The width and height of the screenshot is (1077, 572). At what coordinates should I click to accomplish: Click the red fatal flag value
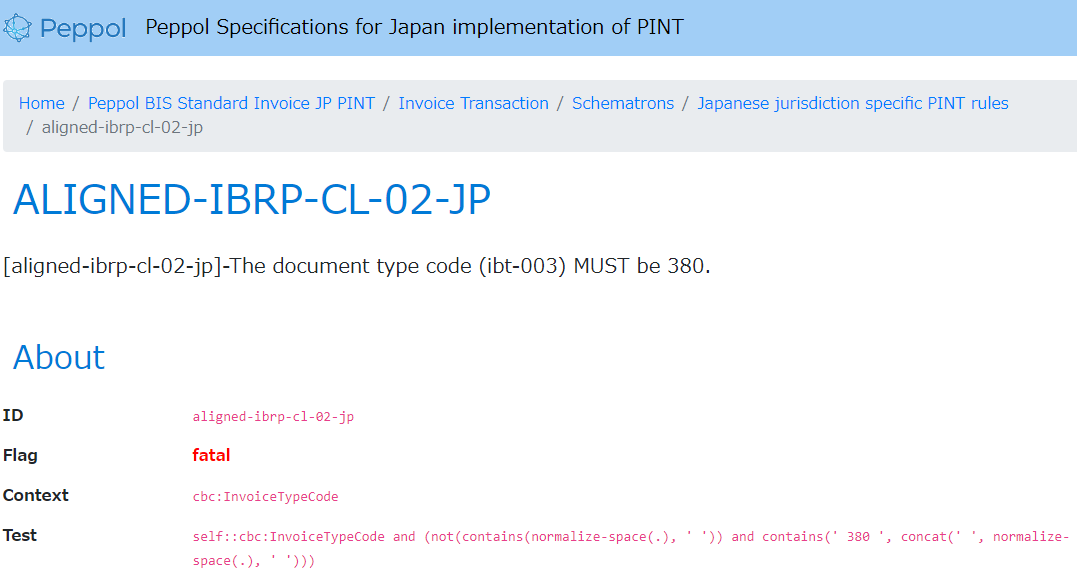(211, 455)
